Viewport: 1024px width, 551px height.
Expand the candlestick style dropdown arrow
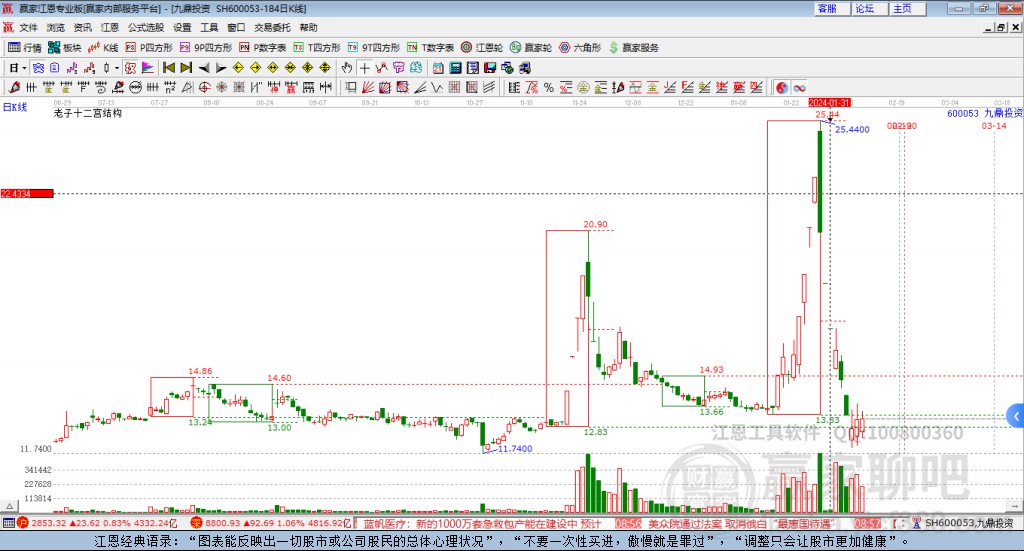click(x=117, y=68)
